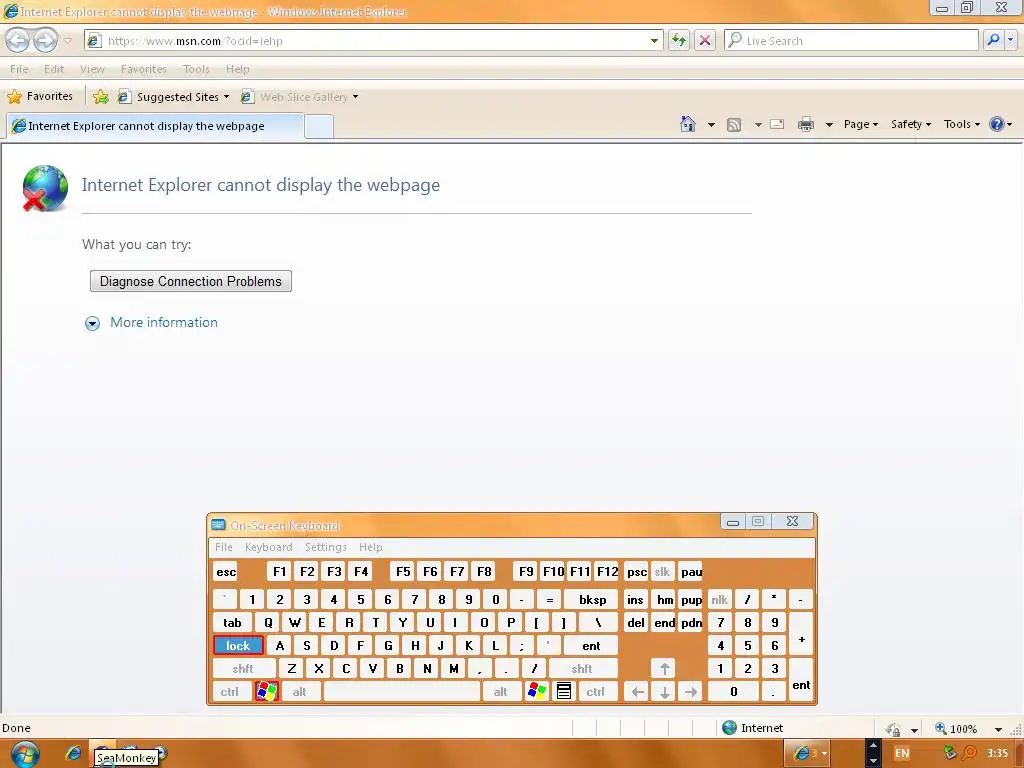
Task: Toggle the slk scroll lock key
Action: pos(662,572)
